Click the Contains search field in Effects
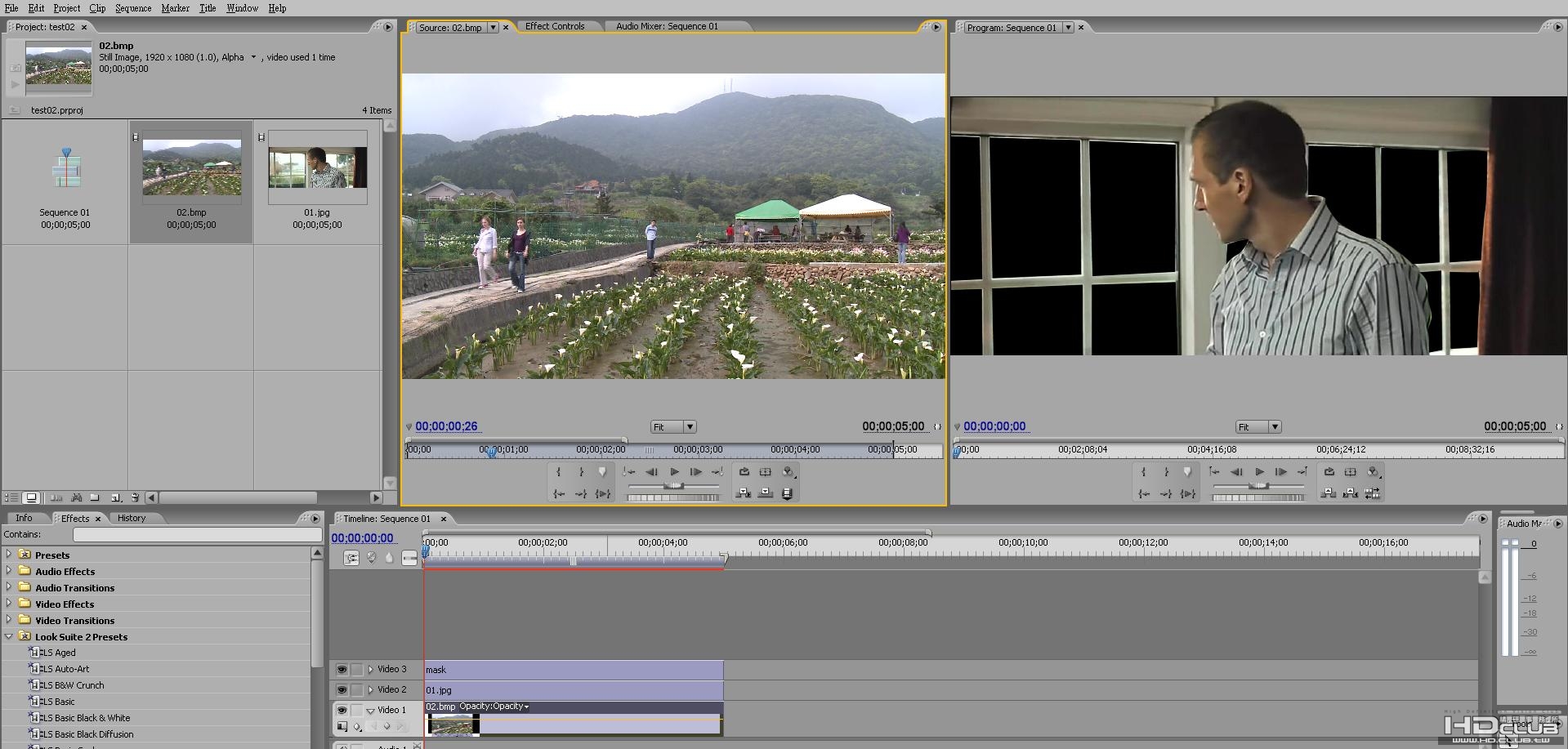1568x749 pixels. pyautogui.click(x=197, y=534)
